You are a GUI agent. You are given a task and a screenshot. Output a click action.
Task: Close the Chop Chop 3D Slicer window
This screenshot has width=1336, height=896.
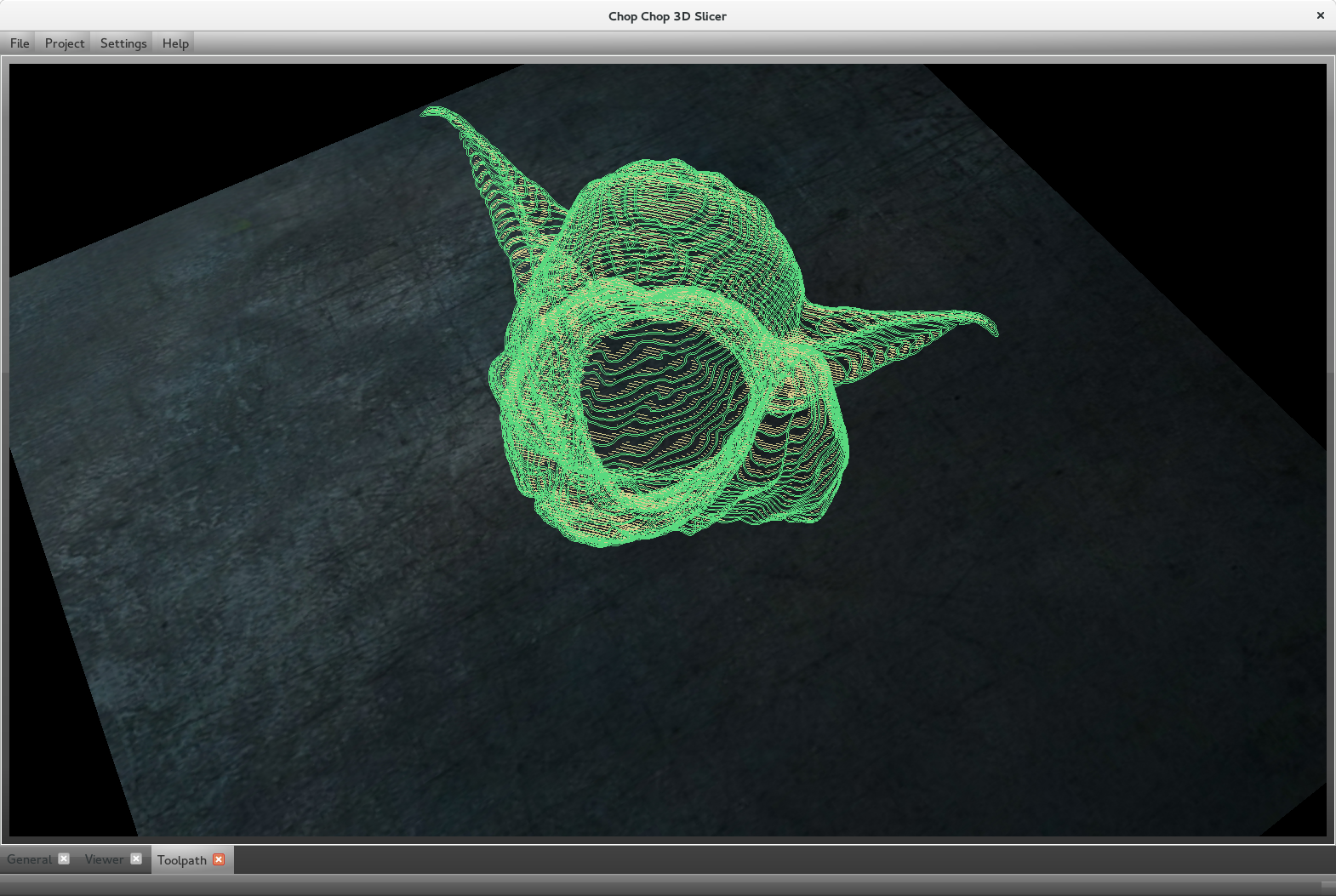point(1320,15)
